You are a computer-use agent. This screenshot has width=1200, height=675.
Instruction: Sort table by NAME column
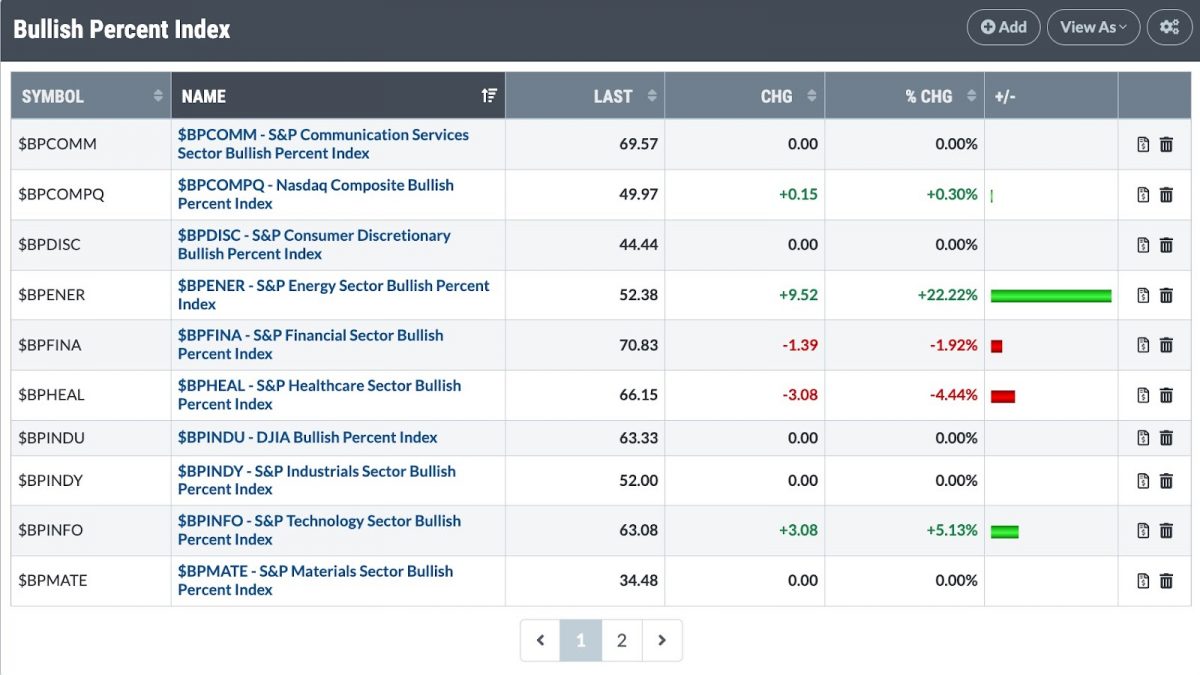point(338,96)
